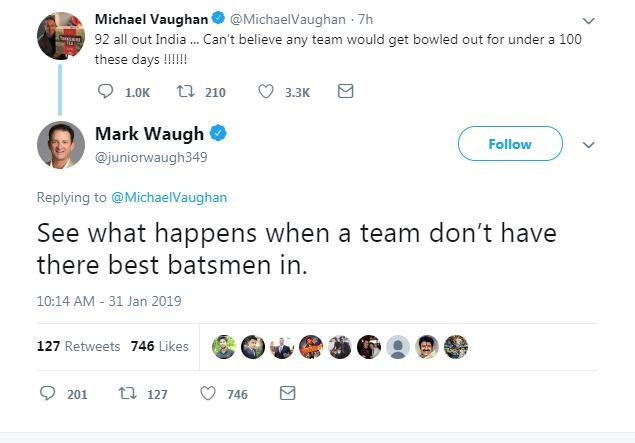Open Michael Vaughan's name link
The width and height of the screenshot is (635, 443).
(x=149, y=19)
